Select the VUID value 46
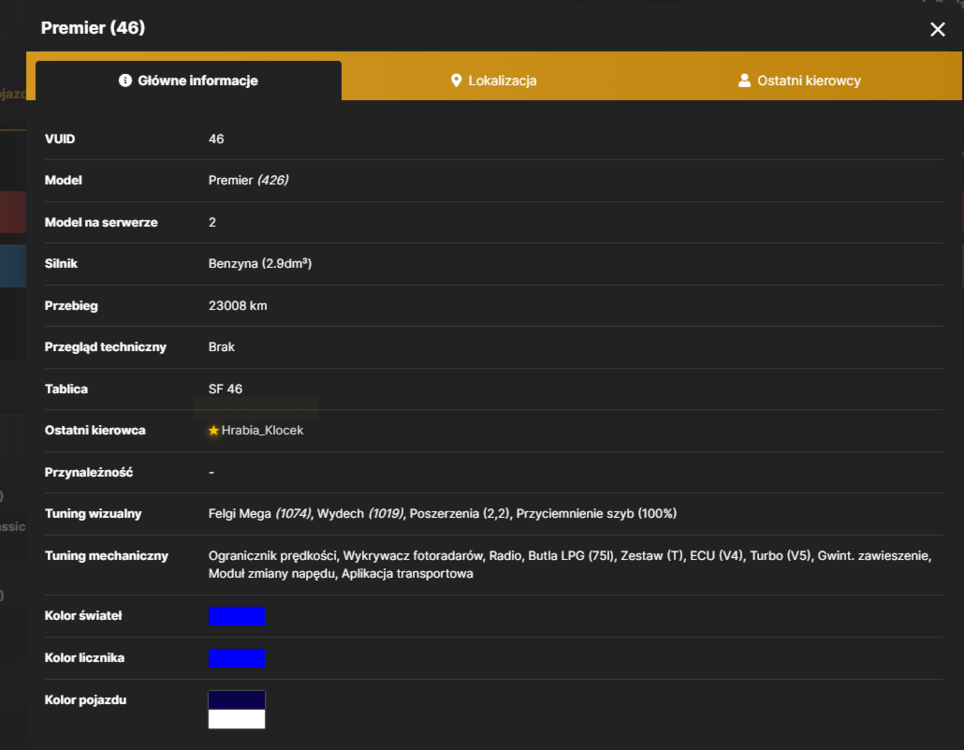The image size is (964, 750). click(x=216, y=139)
